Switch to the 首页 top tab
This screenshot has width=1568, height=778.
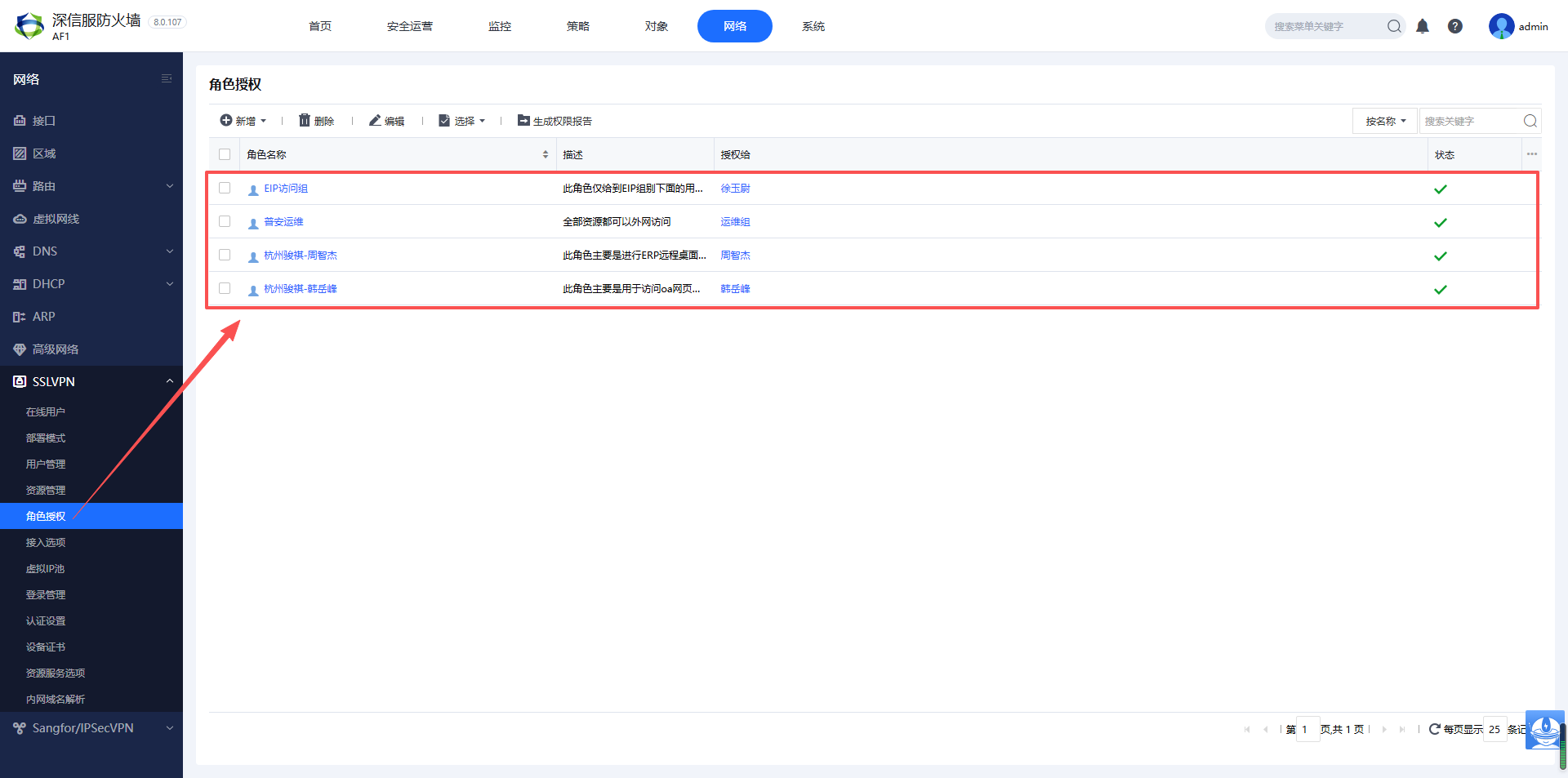(x=320, y=26)
